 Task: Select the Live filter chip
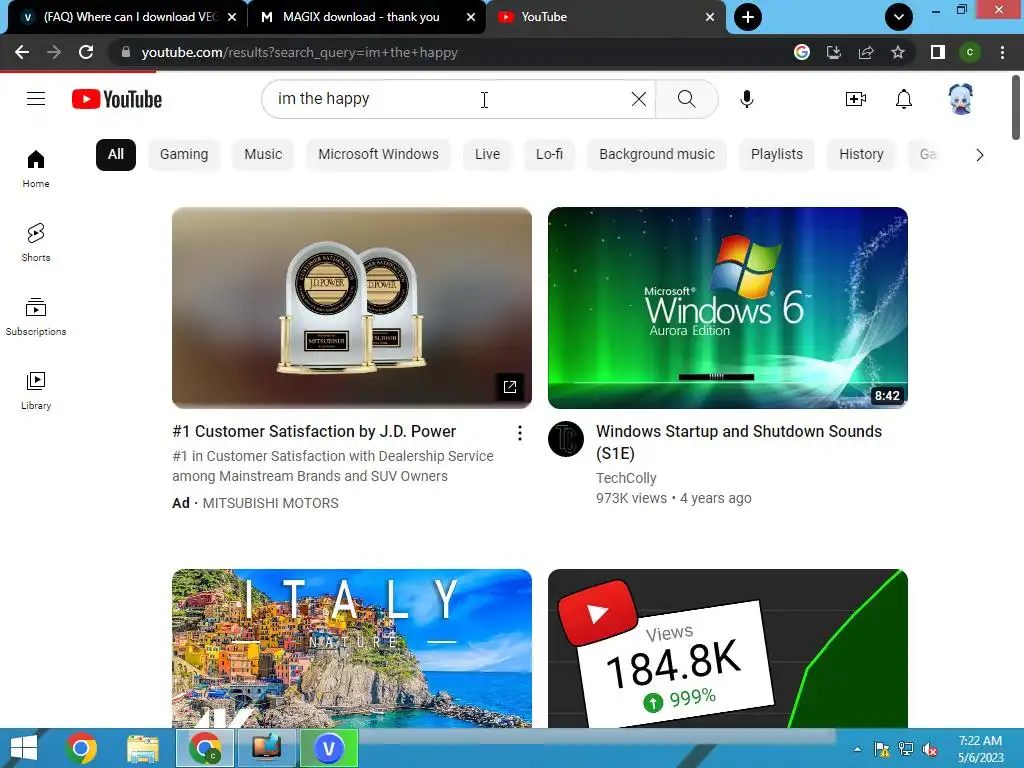[487, 155]
